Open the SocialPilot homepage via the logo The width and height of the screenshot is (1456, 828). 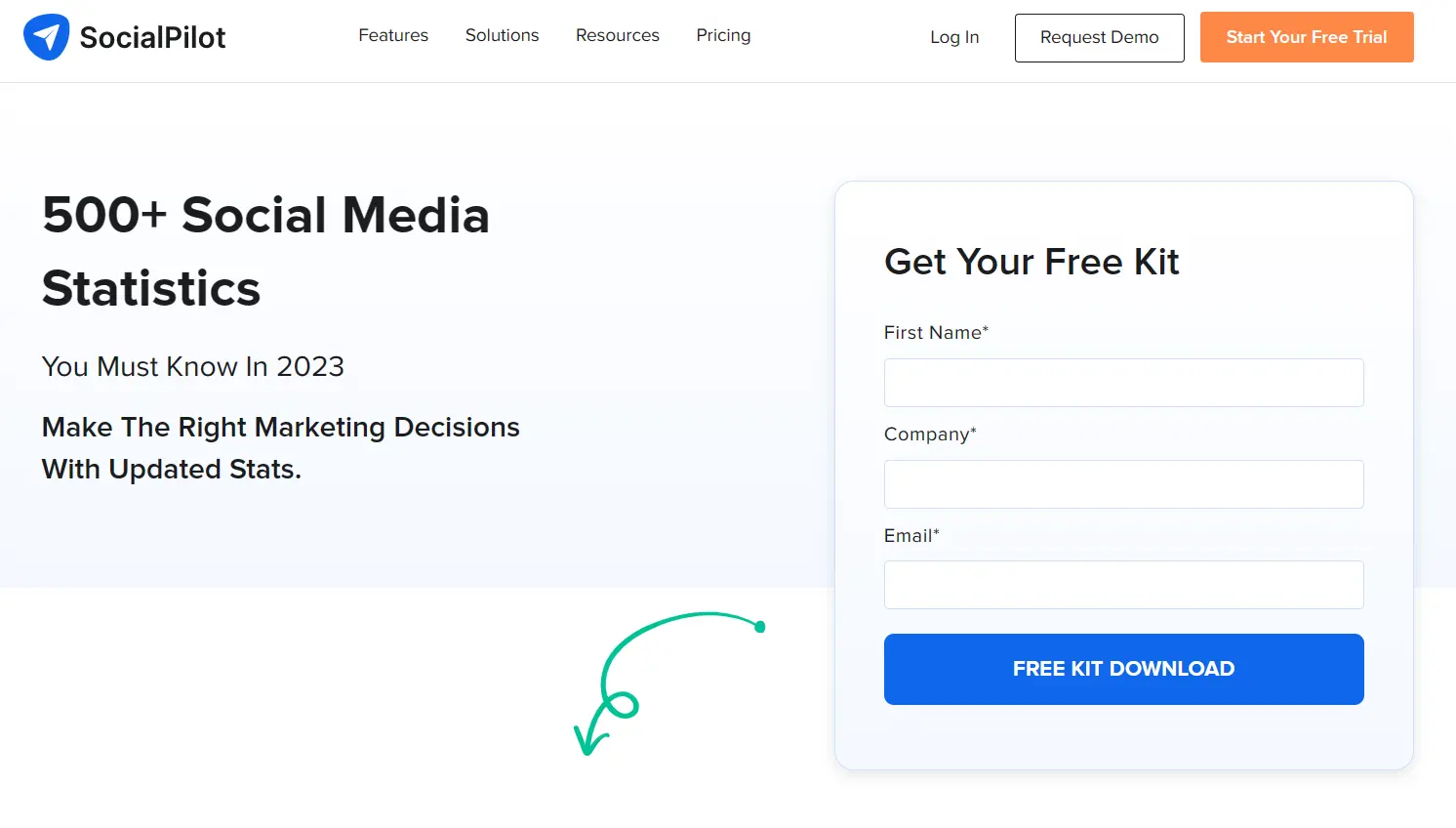click(124, 36)
